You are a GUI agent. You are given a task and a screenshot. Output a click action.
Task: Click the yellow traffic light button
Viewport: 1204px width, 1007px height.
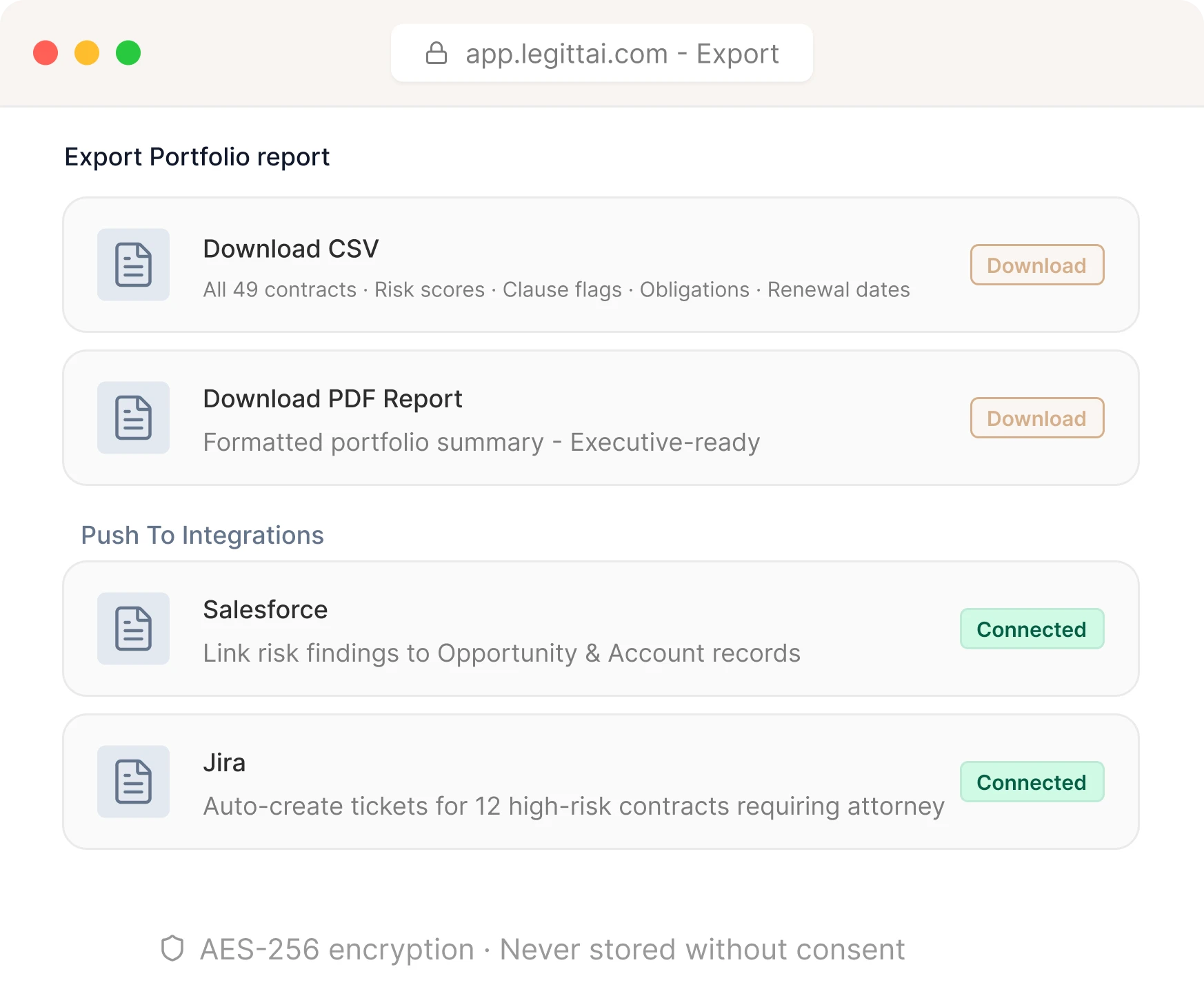(86, 52)
